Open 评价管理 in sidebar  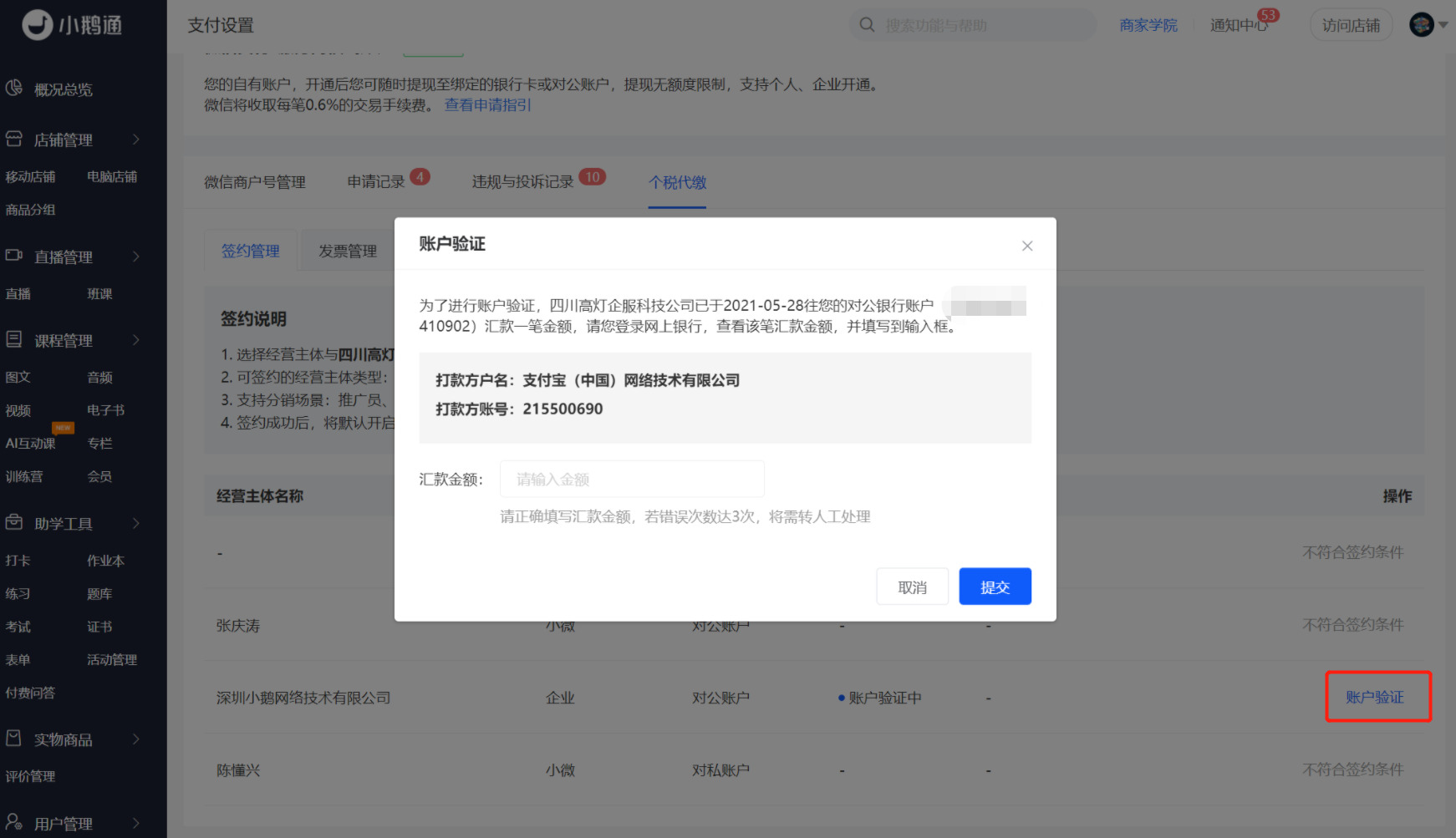(x=30, y=776)
